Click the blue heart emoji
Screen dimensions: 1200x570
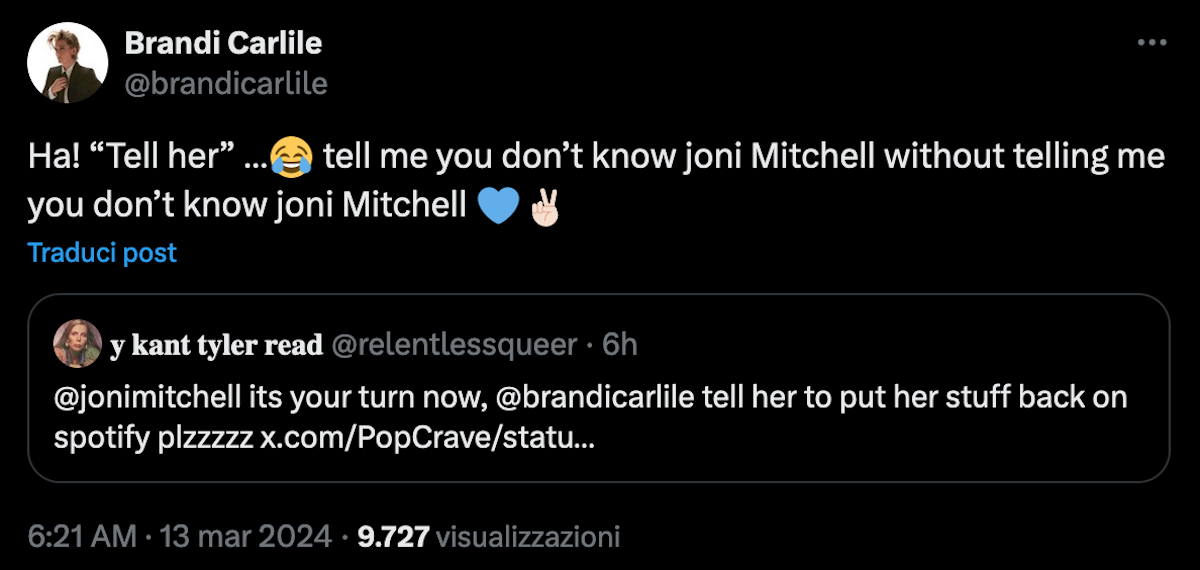(499, 205)
